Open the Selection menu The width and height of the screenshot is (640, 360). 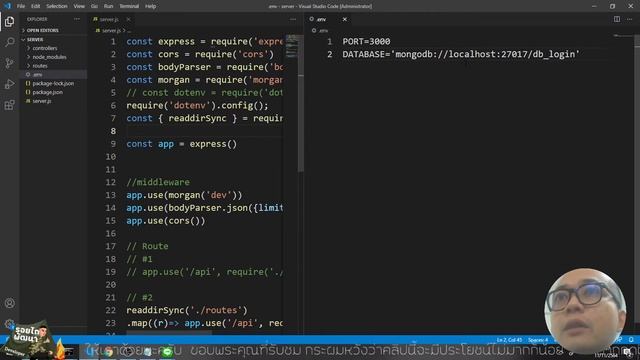[x=57, y=6]
